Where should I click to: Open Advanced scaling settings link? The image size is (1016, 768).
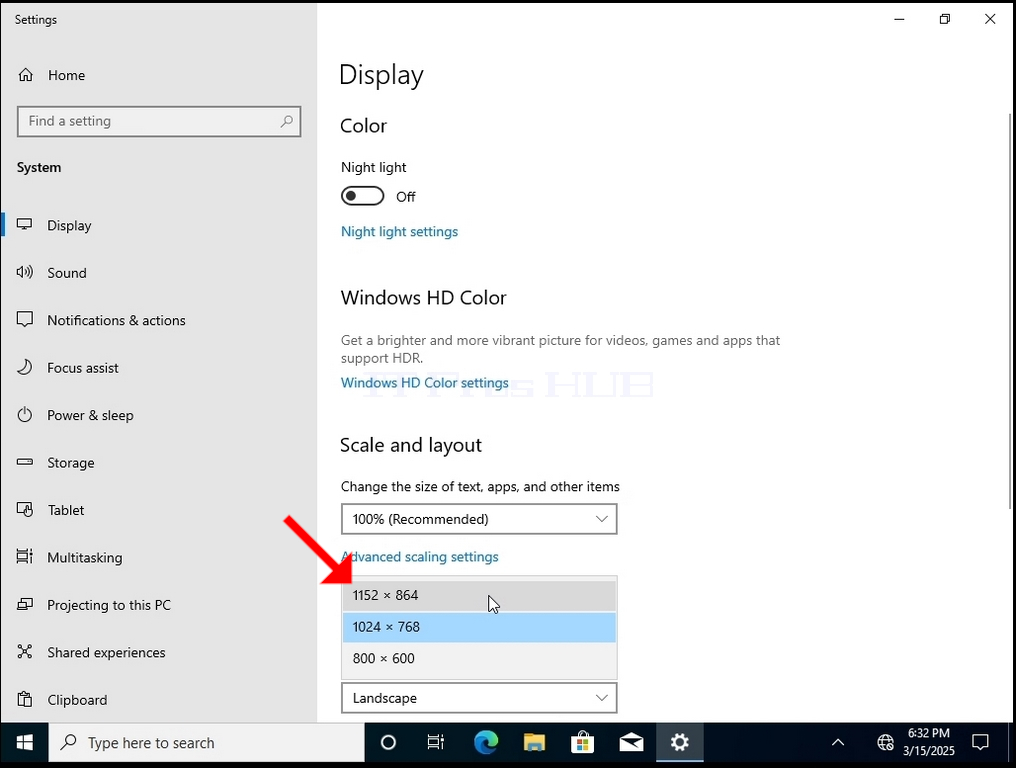click(420, 557)
